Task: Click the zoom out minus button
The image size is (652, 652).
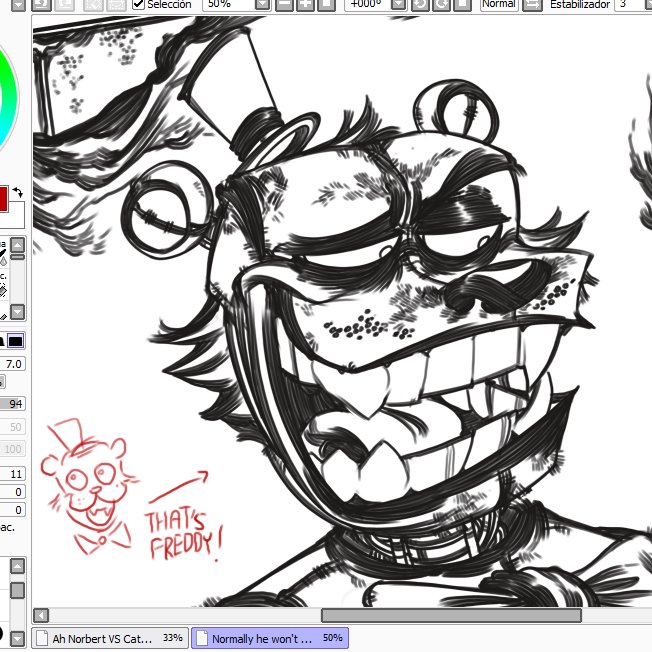Action: 284,5
